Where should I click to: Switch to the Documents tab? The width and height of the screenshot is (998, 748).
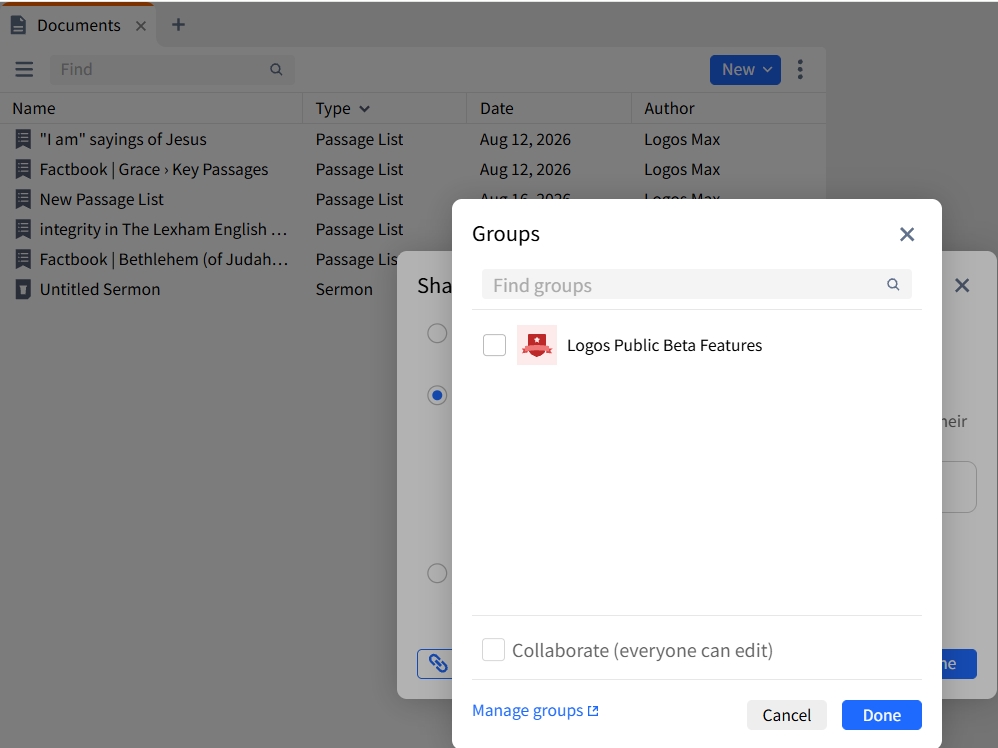79,25
